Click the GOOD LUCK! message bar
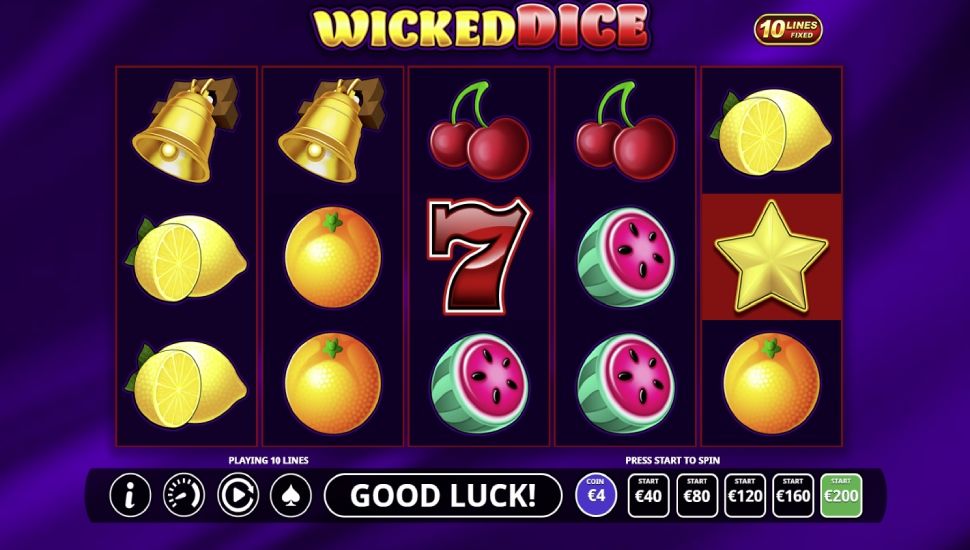The image size is (970, 550). pyautogui.click(x=443, y=496)
